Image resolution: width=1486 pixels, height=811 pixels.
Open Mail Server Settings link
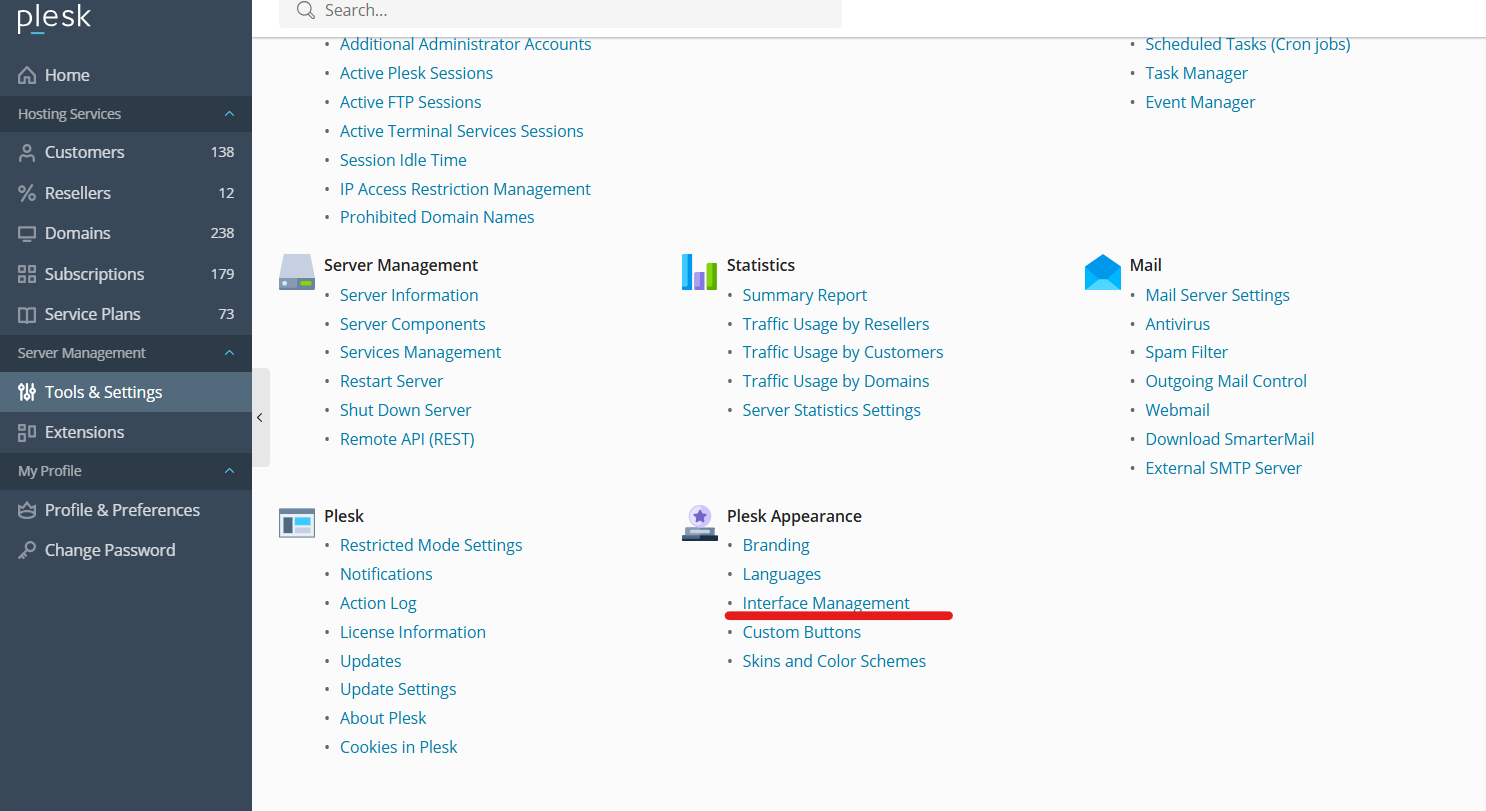point(1217,295)
